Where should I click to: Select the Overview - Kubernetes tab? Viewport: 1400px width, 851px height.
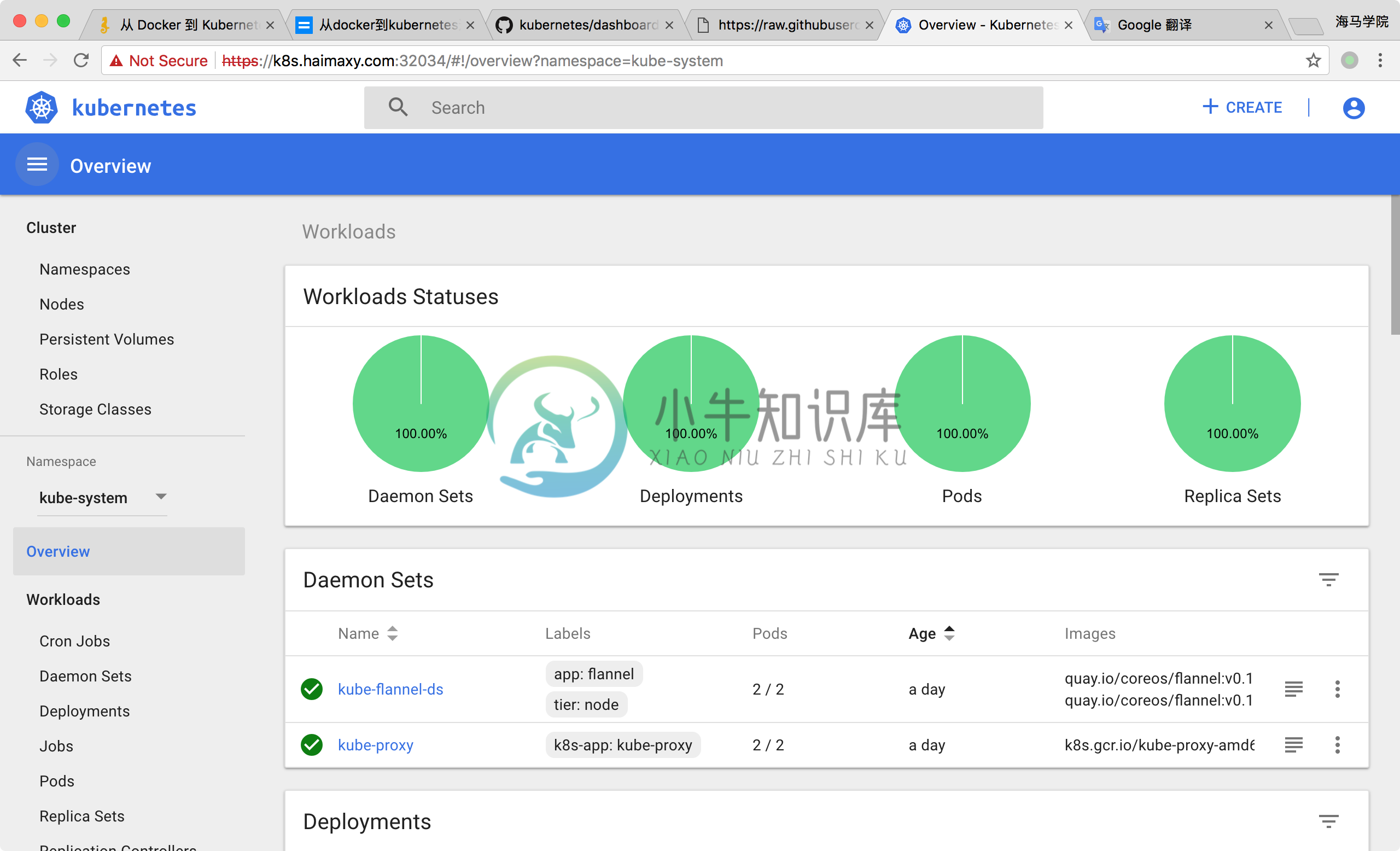(x=986, y=25)
